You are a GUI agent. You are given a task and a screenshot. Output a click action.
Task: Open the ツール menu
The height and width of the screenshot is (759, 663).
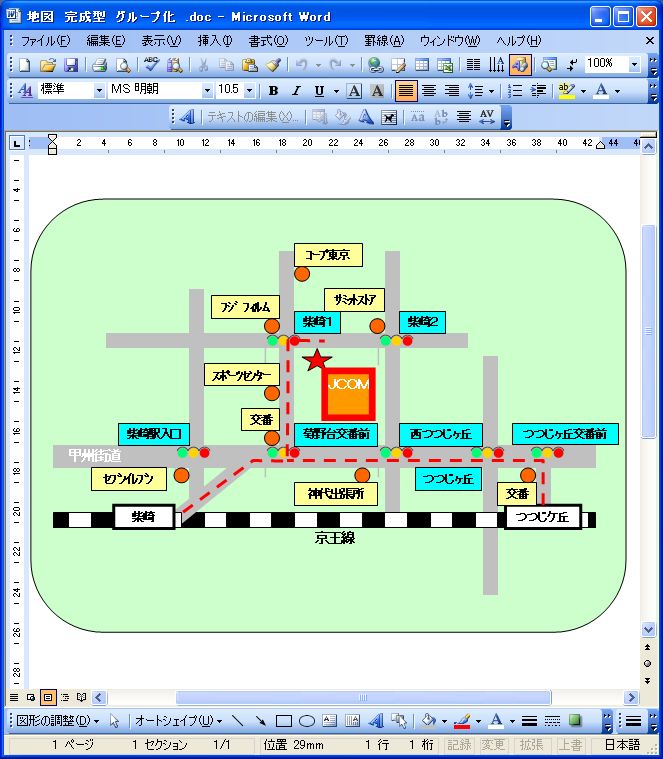[326, 41]
